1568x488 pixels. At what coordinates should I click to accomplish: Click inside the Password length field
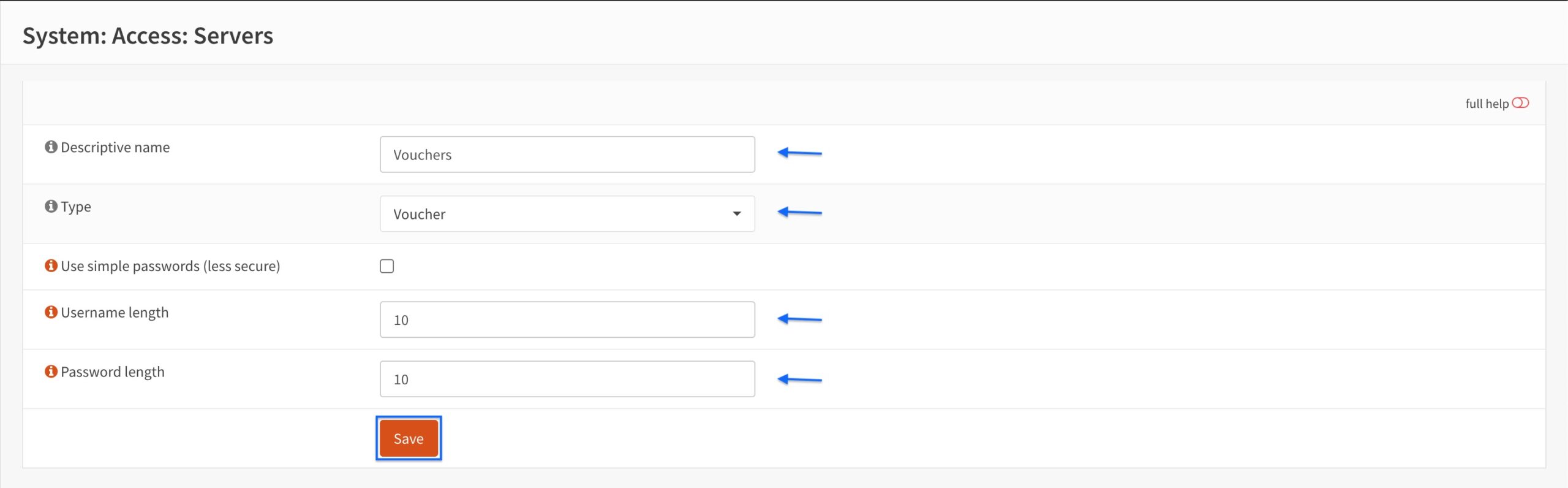567,379
